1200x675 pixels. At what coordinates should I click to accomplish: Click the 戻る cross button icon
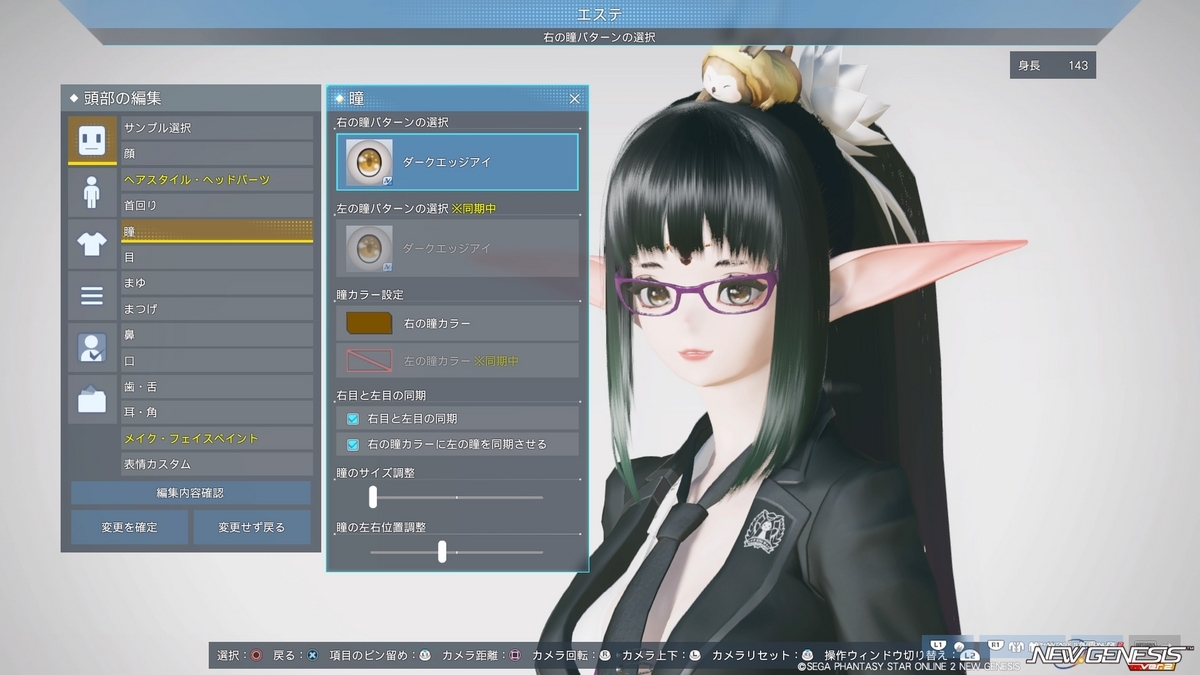[312, 655]
